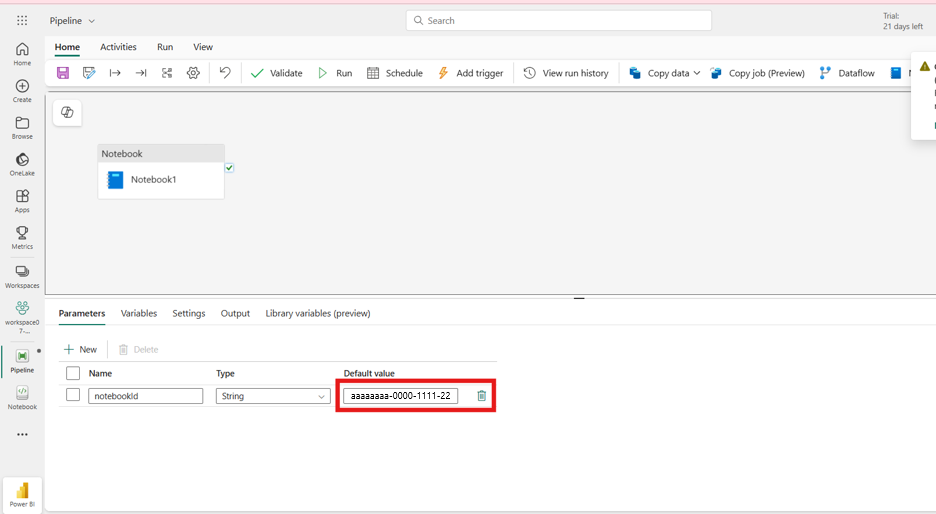This screenshot has width=936, height=514.
Task: Open the app launcher grid icon
Action: [x=22, y=20]
